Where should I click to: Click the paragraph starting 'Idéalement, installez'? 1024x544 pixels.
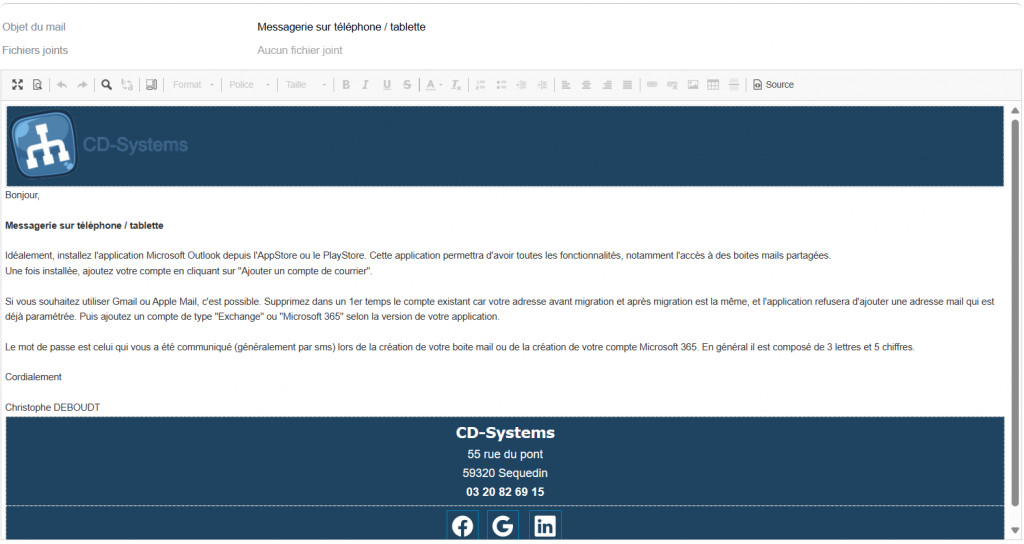[x=418, y=255]
